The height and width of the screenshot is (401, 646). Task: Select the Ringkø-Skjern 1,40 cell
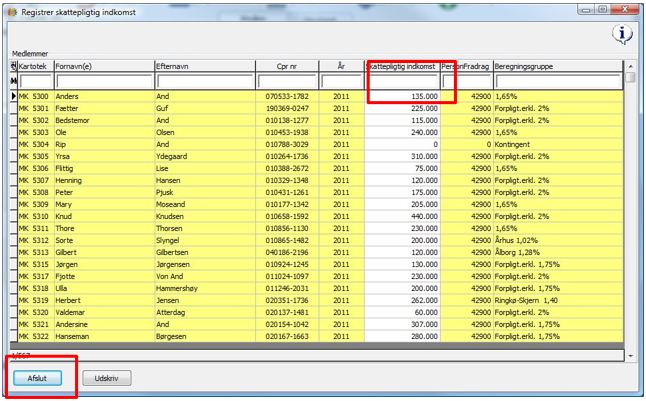[558, 300]
